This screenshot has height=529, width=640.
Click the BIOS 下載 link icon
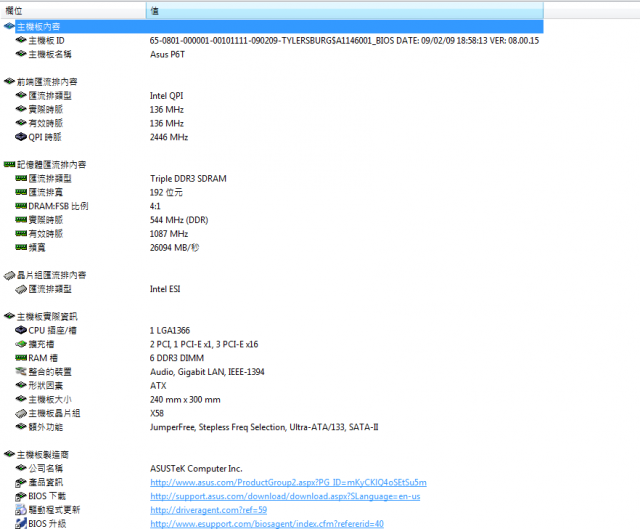tap(21, 496)
